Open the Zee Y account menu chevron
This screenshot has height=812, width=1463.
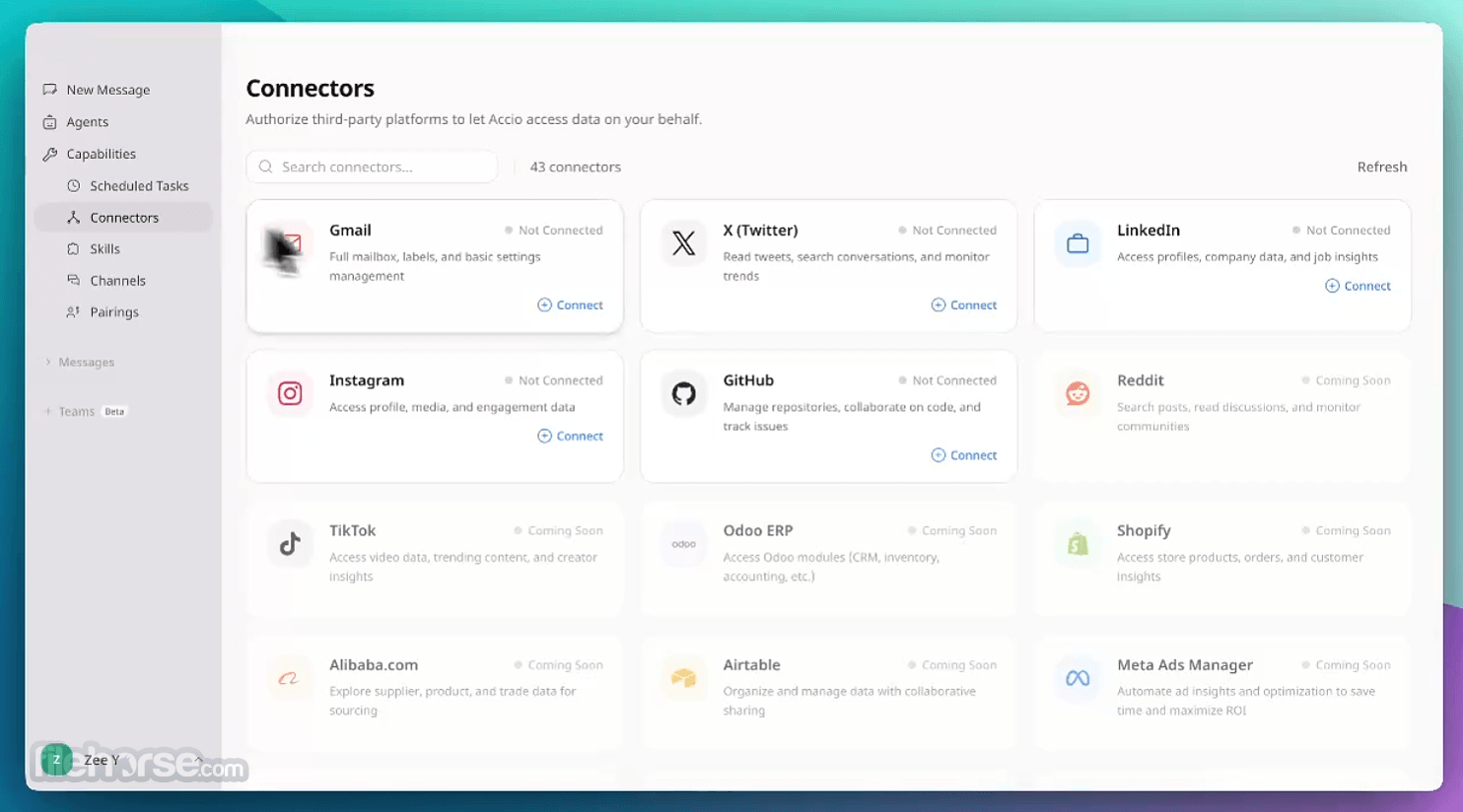pyautogui.click(x=198, y=760)
